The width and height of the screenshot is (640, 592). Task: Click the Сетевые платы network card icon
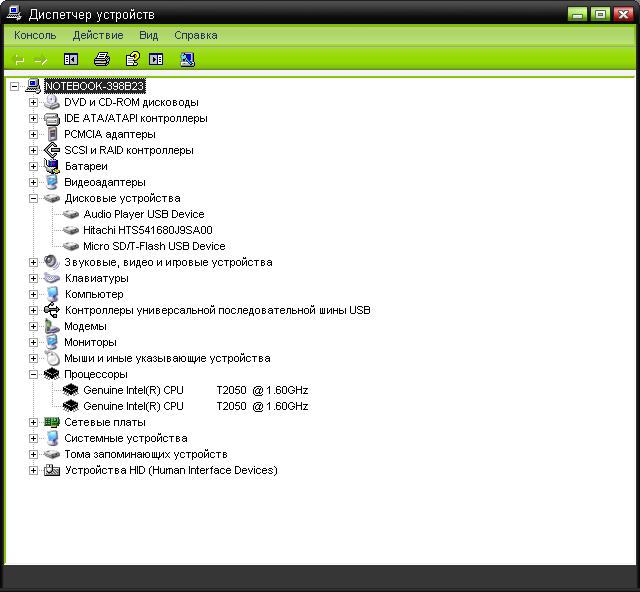52,422
